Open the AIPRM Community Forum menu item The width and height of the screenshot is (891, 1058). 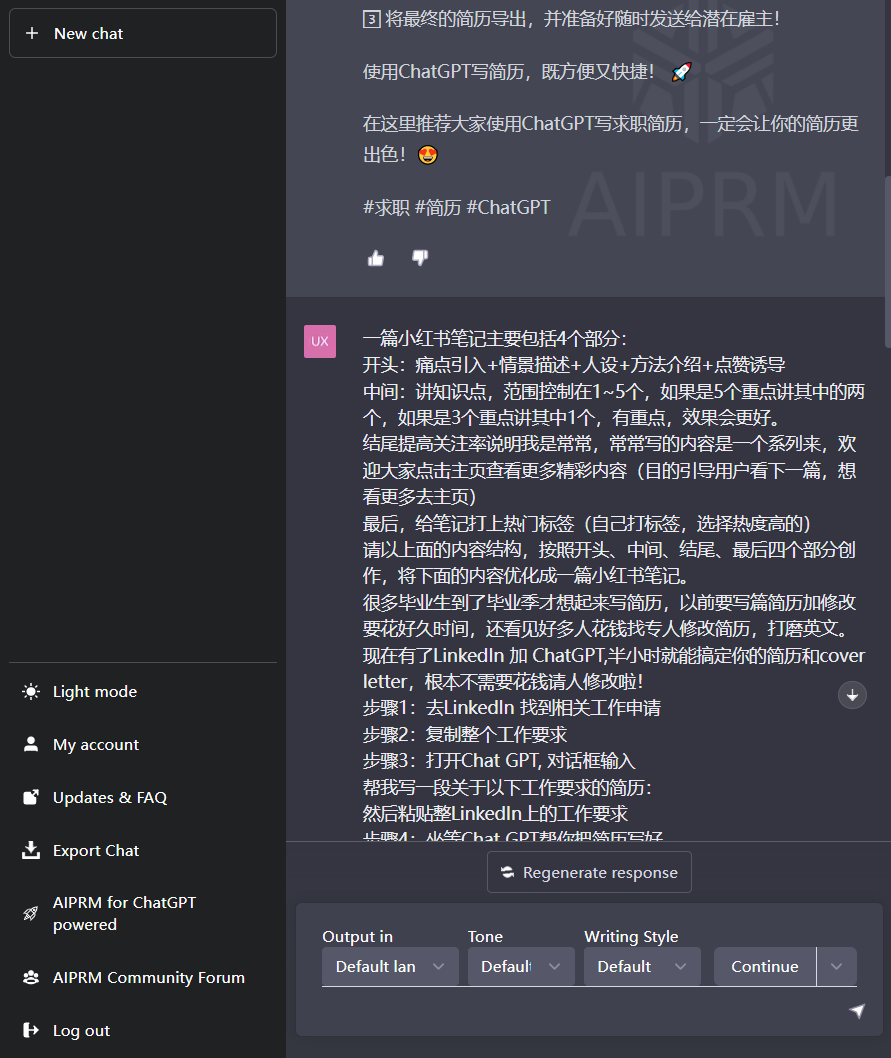click(x=148, y=977)
